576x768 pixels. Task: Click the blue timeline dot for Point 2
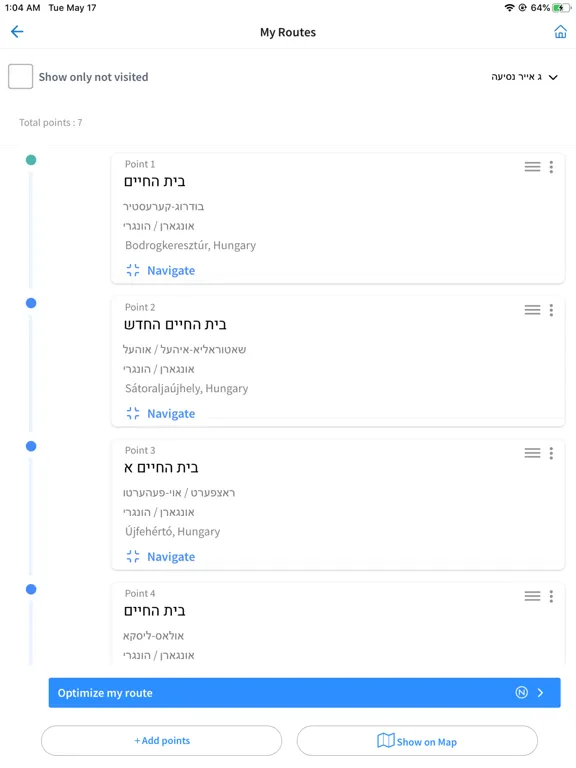click(31, 303)
